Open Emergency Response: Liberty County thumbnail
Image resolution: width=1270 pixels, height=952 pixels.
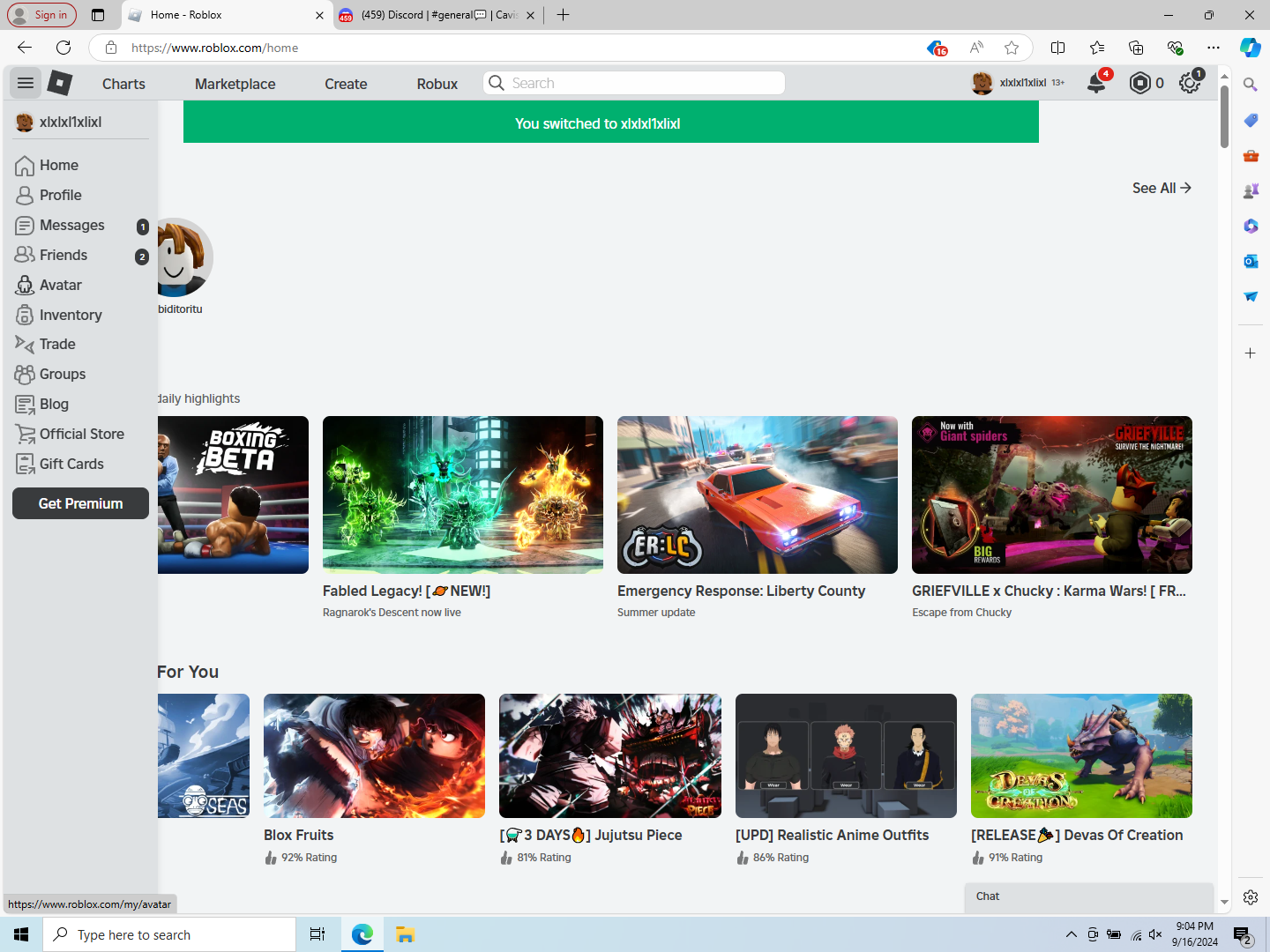click(758, 495)
